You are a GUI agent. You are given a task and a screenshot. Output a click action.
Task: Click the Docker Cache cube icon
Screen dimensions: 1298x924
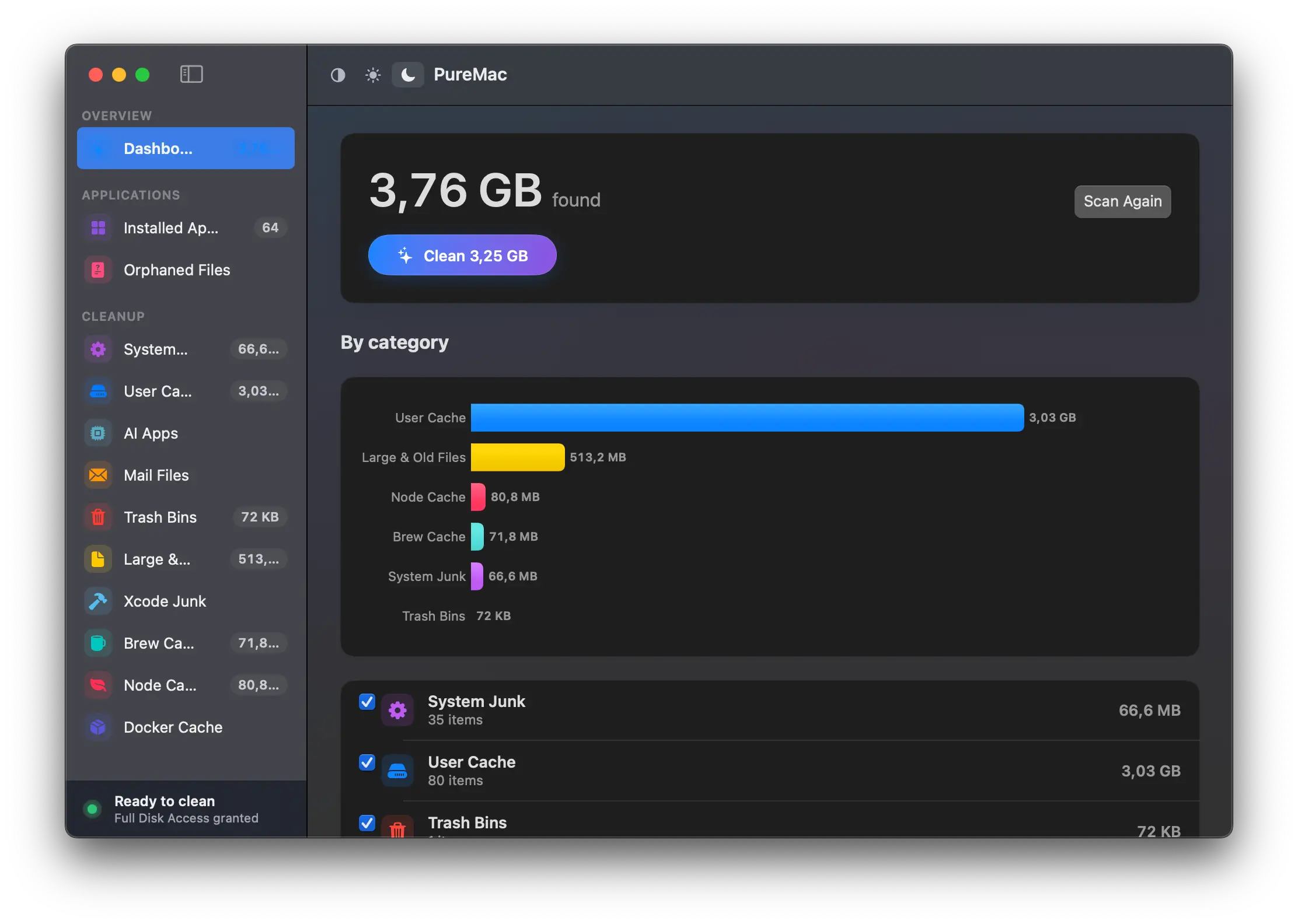click(x=98, y=727)
